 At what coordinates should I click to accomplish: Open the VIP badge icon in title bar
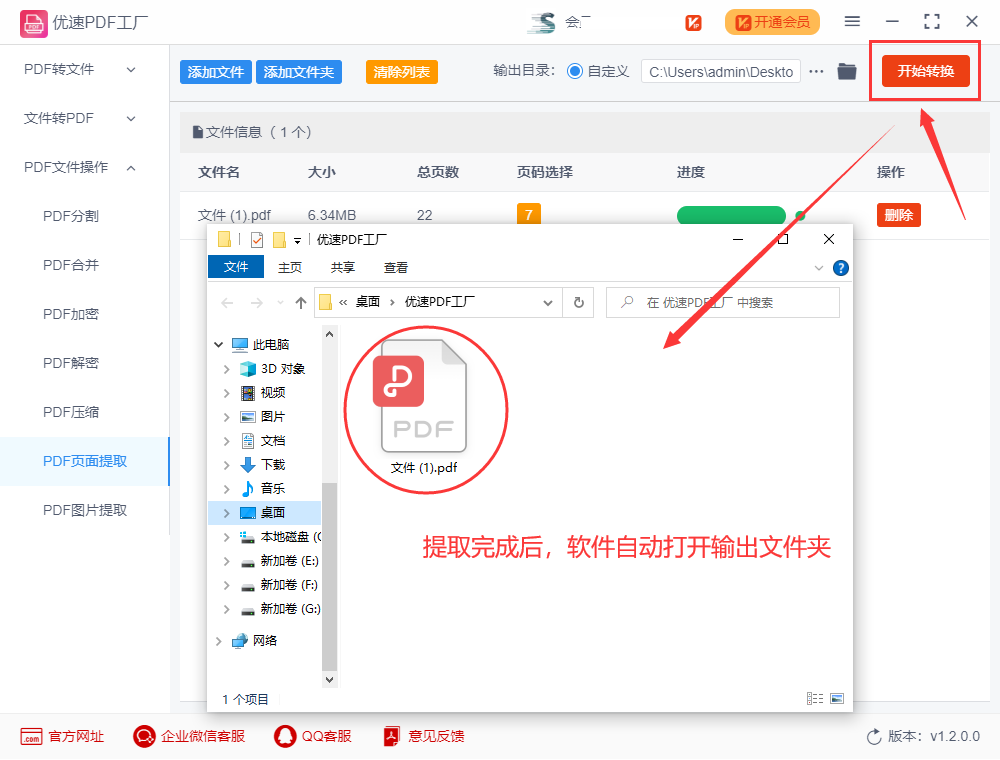[x=693, y=23]
